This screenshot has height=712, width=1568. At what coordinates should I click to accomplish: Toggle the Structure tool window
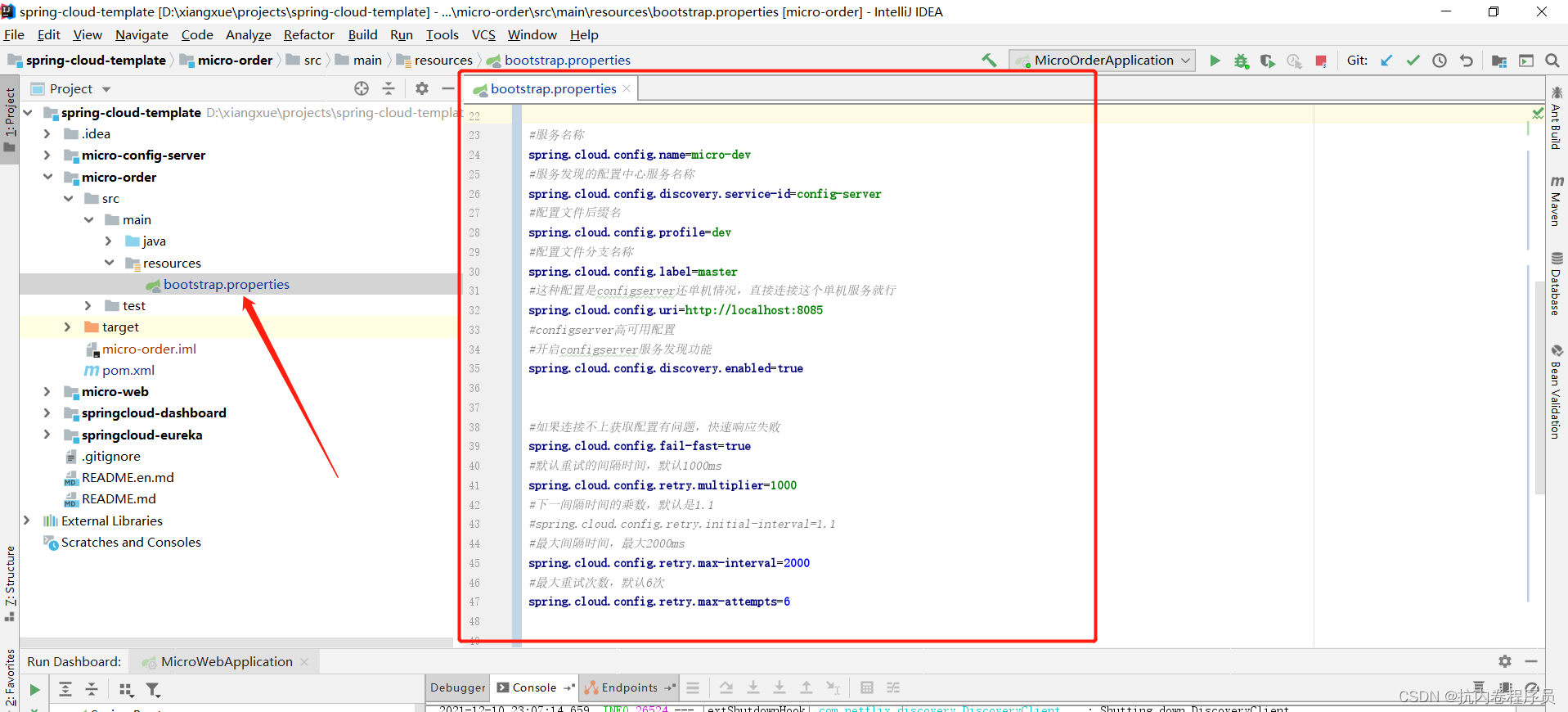[x=10, y=583]
